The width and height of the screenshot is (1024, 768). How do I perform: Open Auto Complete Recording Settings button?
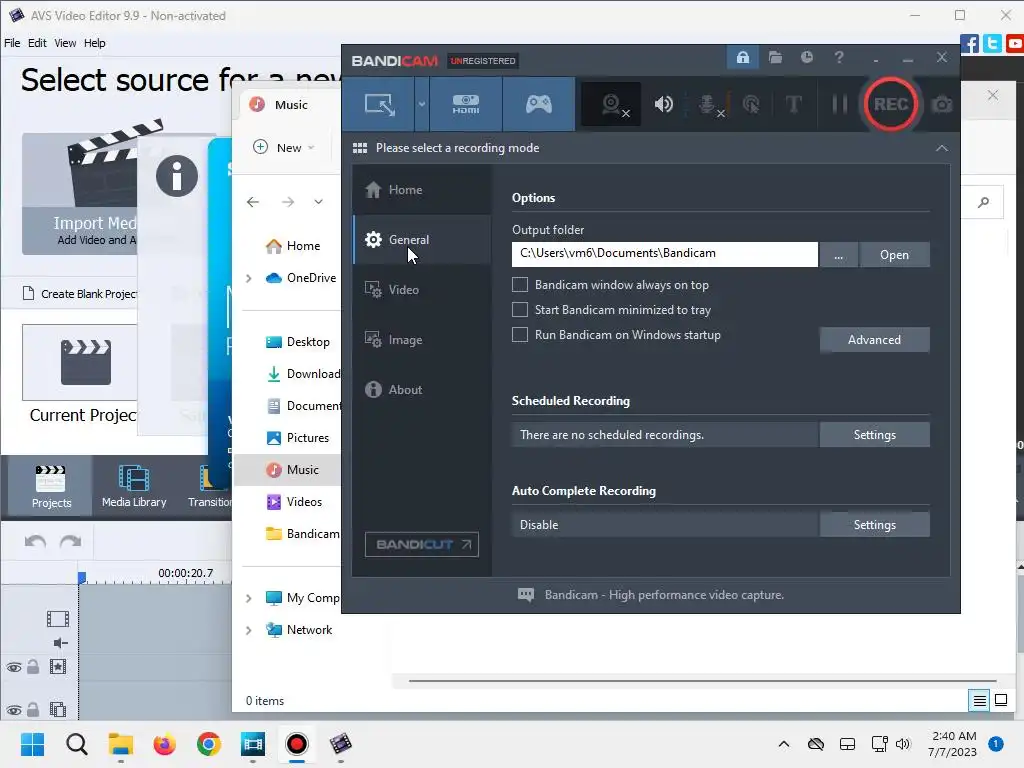[874, 525]
